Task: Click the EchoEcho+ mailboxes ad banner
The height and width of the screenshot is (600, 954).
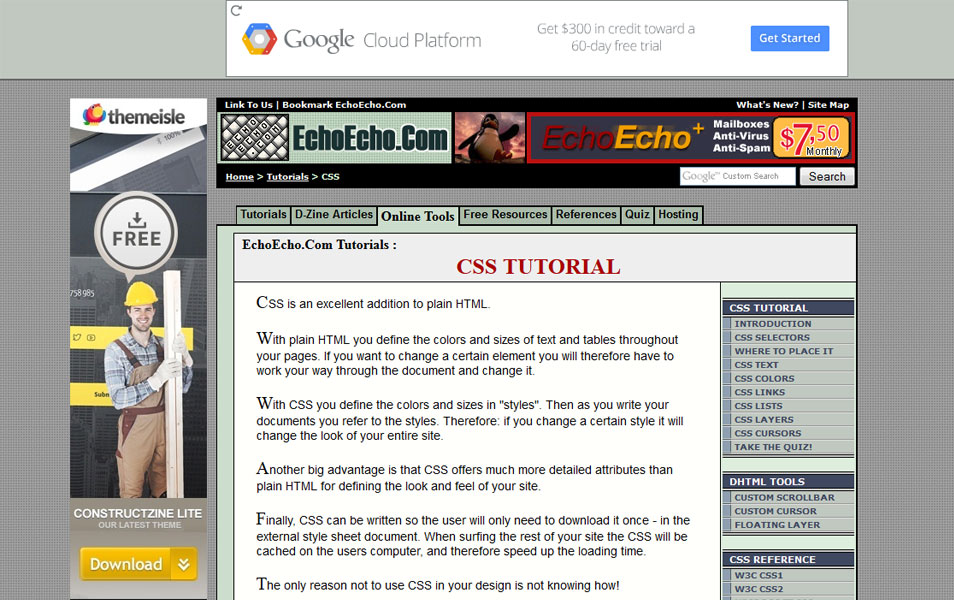Action: tap(691, 138)
